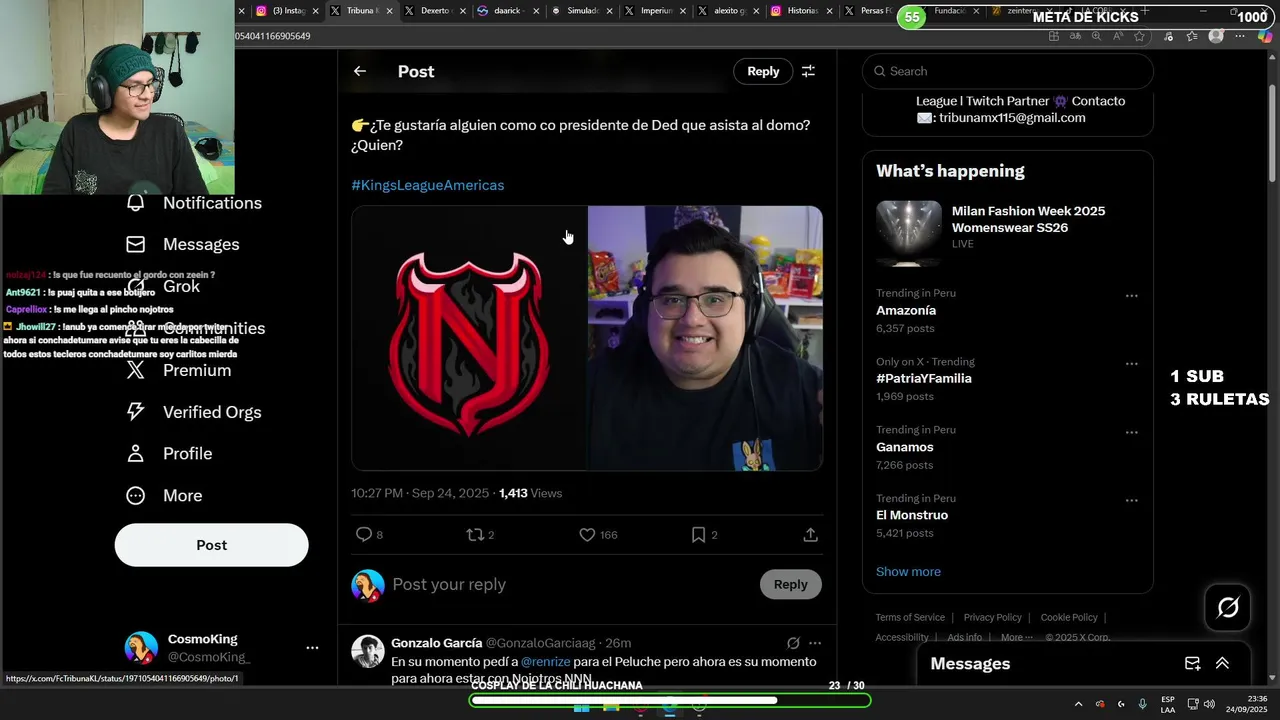Click Show more under trends

(x=908, y=572)
